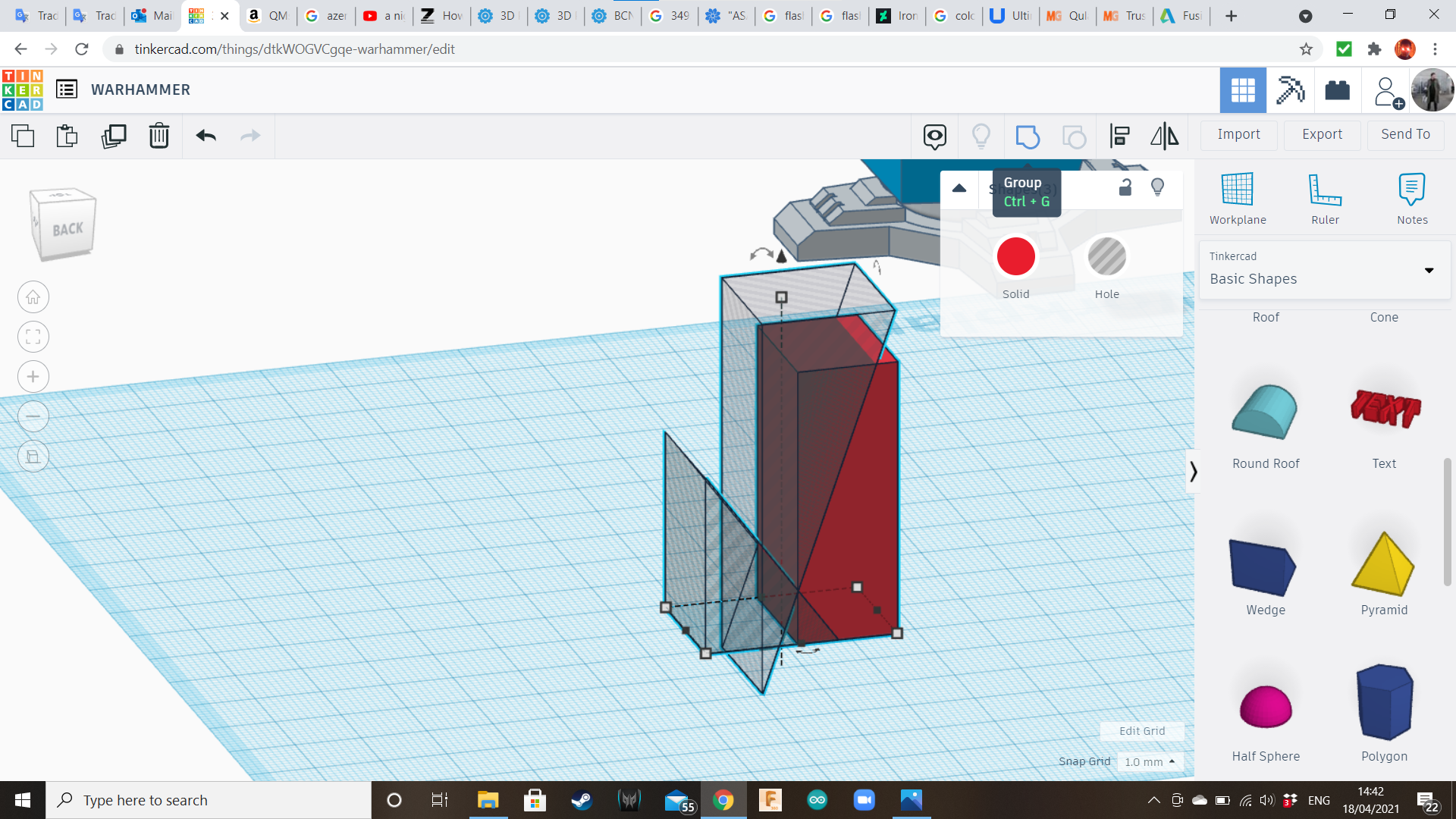Open Chrome menu three dots
1456x819 pixels.
click(1435, 49)
